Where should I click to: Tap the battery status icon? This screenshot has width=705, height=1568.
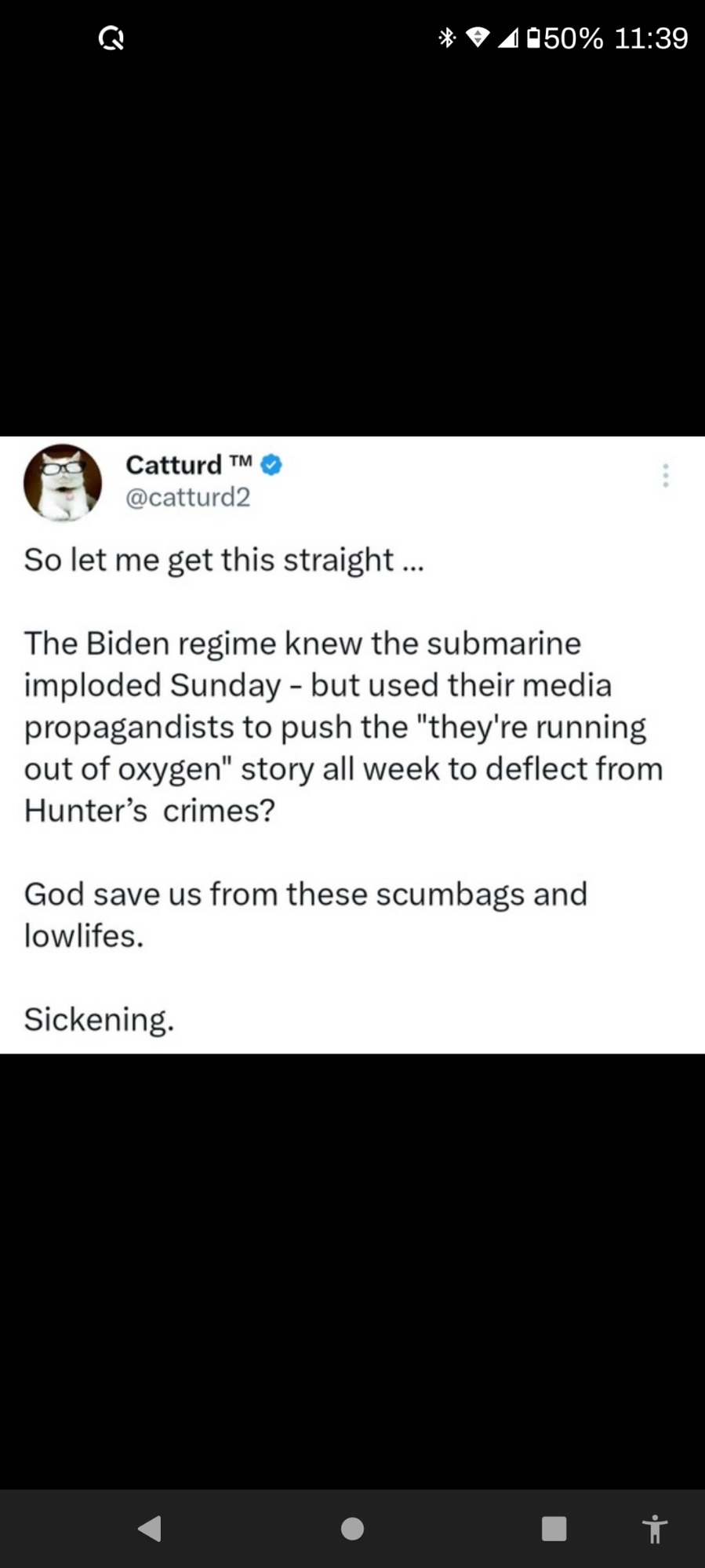click(x=533, y=37)
